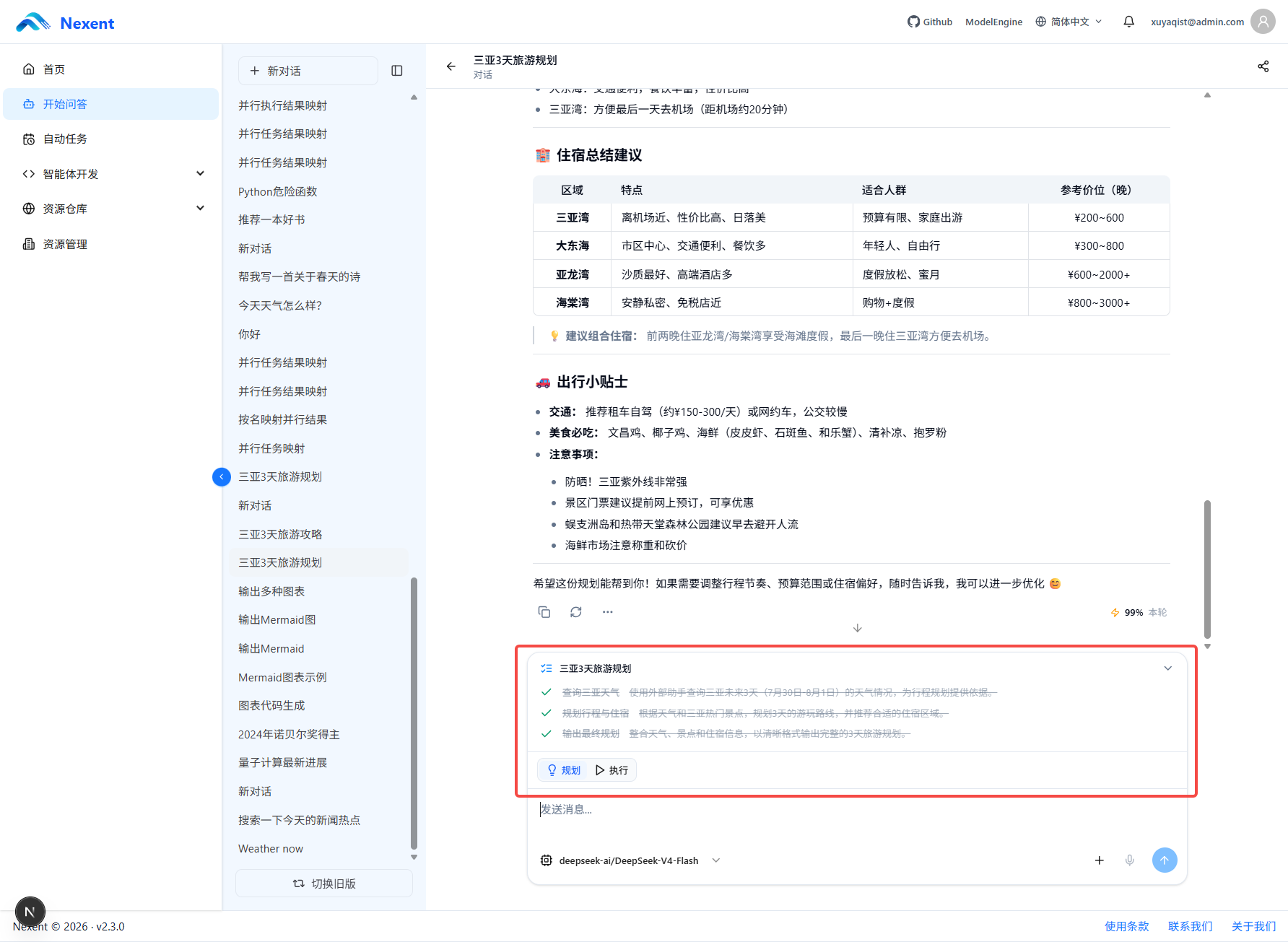1288x942 pixels.
Task: Regenerate the assistant reply
Action: pos(576,612)
